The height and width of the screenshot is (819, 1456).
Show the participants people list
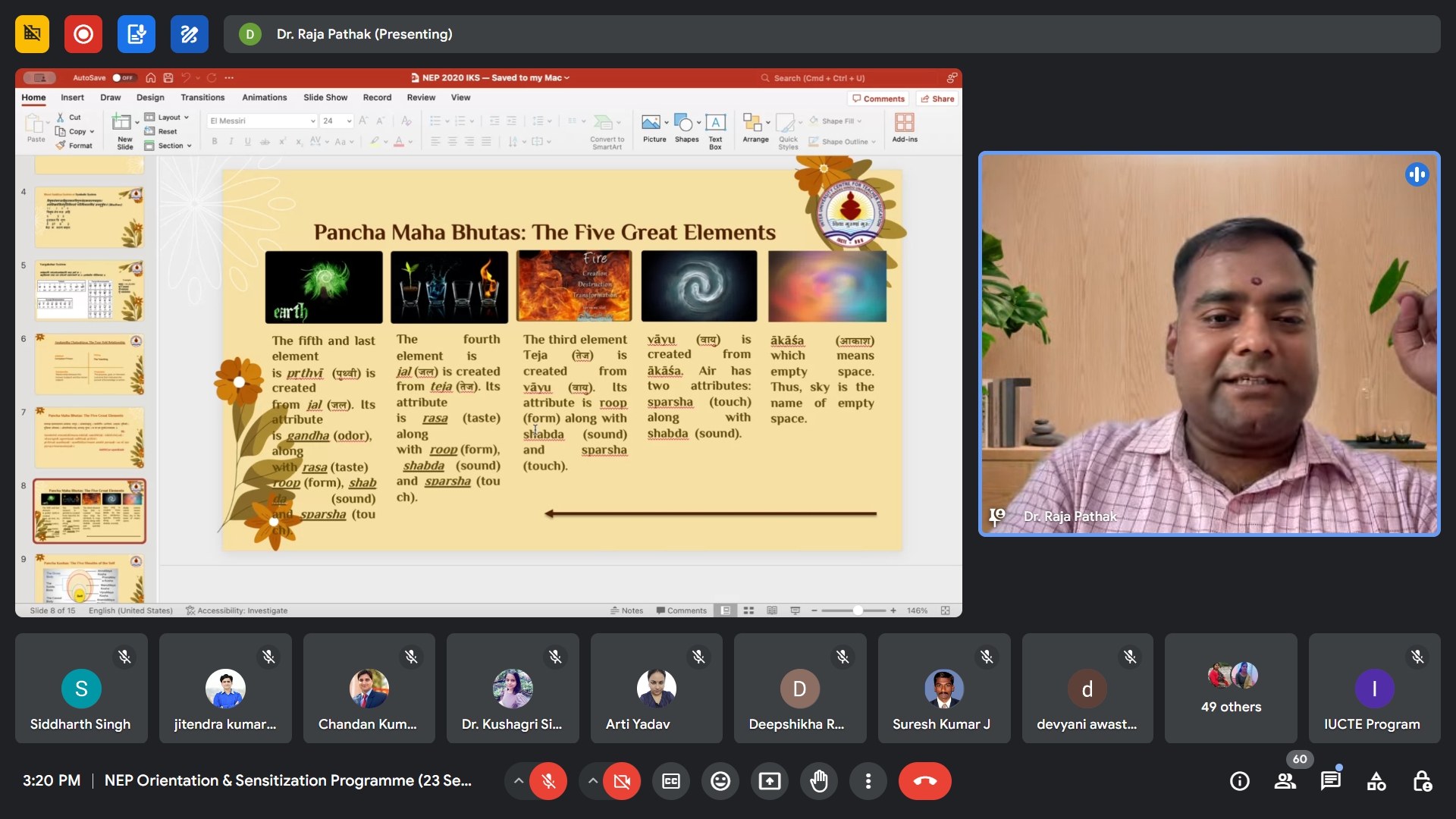1285,781
